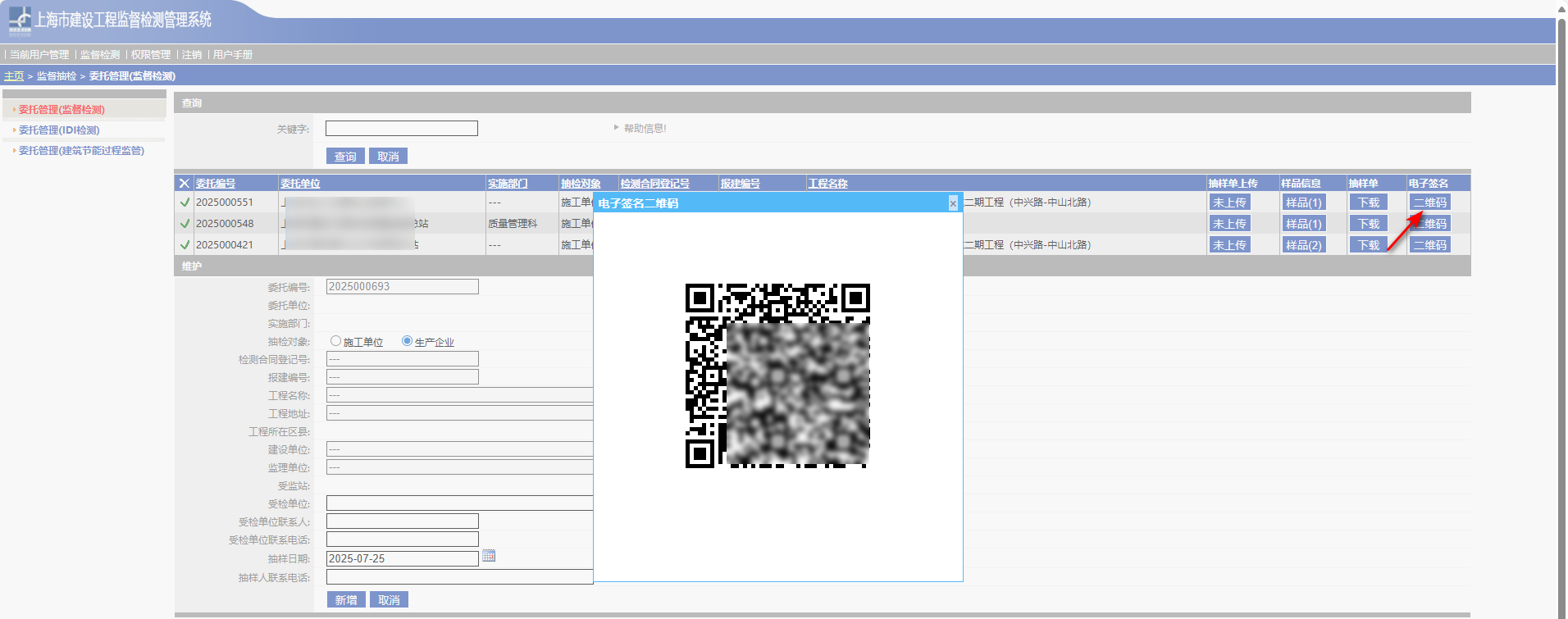Screen dimensions: 1568x619
Task: Close the 电子签名二维码 popup
Action: [952, 203]
